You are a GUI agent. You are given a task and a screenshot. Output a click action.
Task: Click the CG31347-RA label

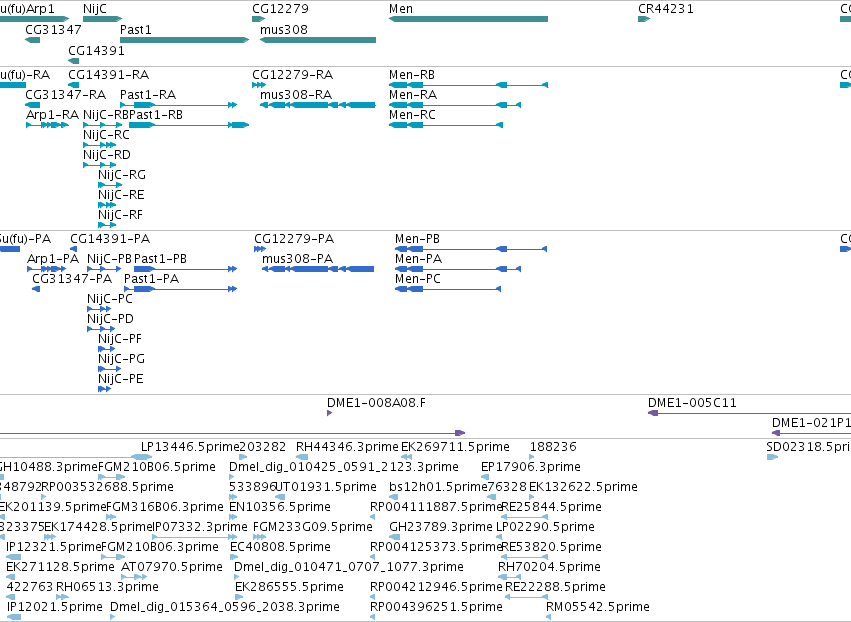66,94
